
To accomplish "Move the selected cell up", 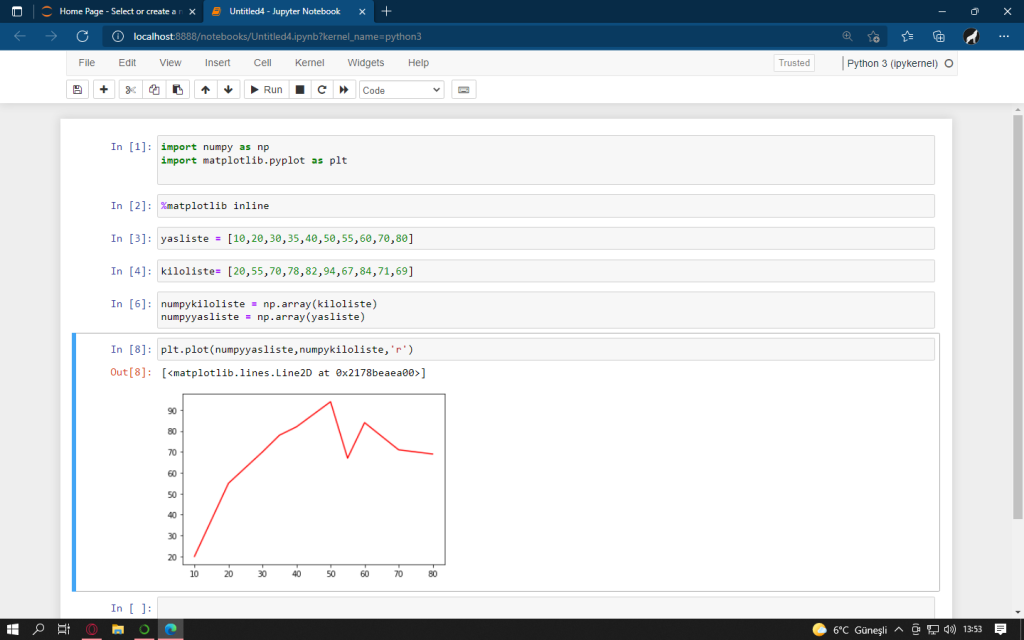I will coord(207,89).
